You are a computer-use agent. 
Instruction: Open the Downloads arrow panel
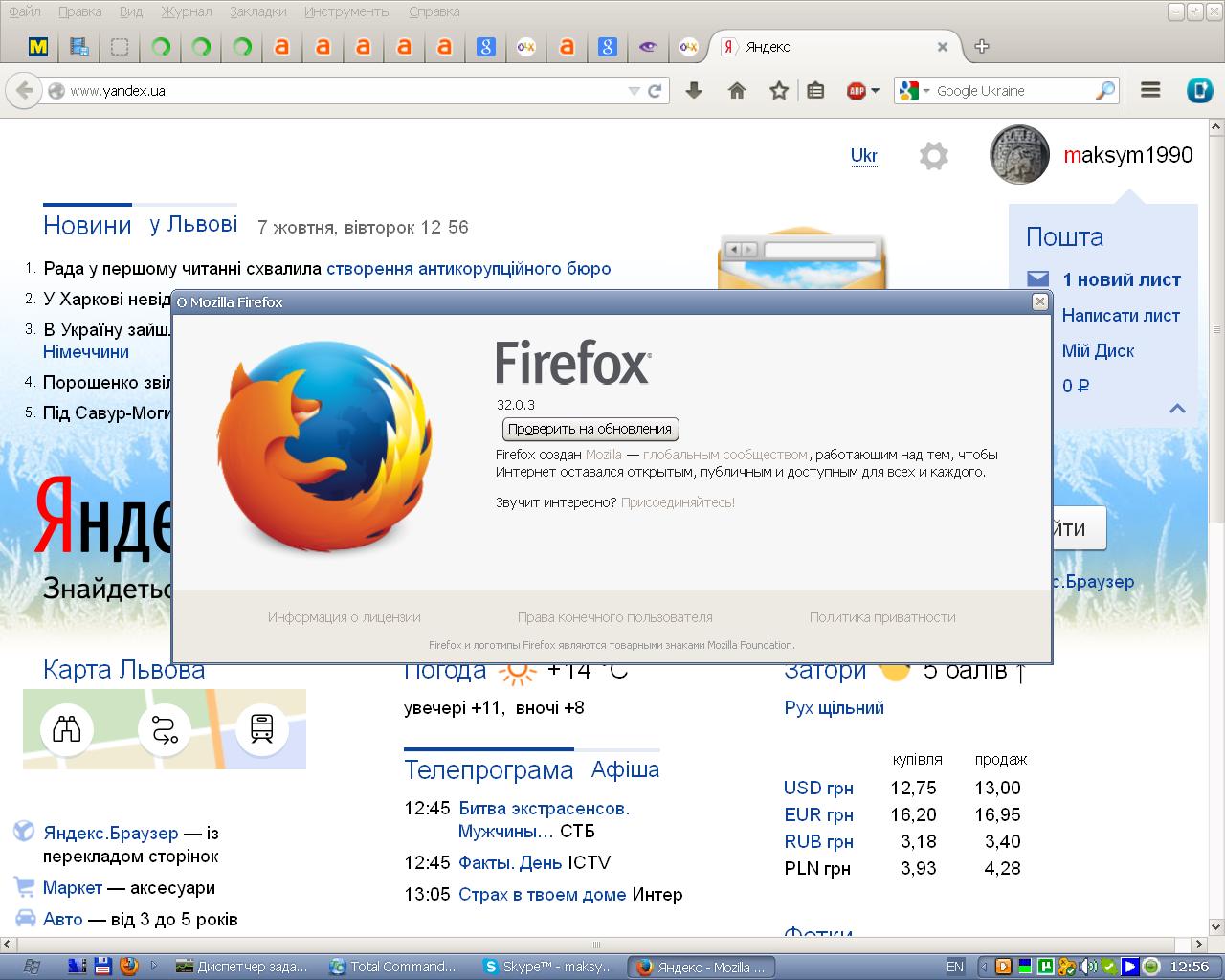point(695,91)
